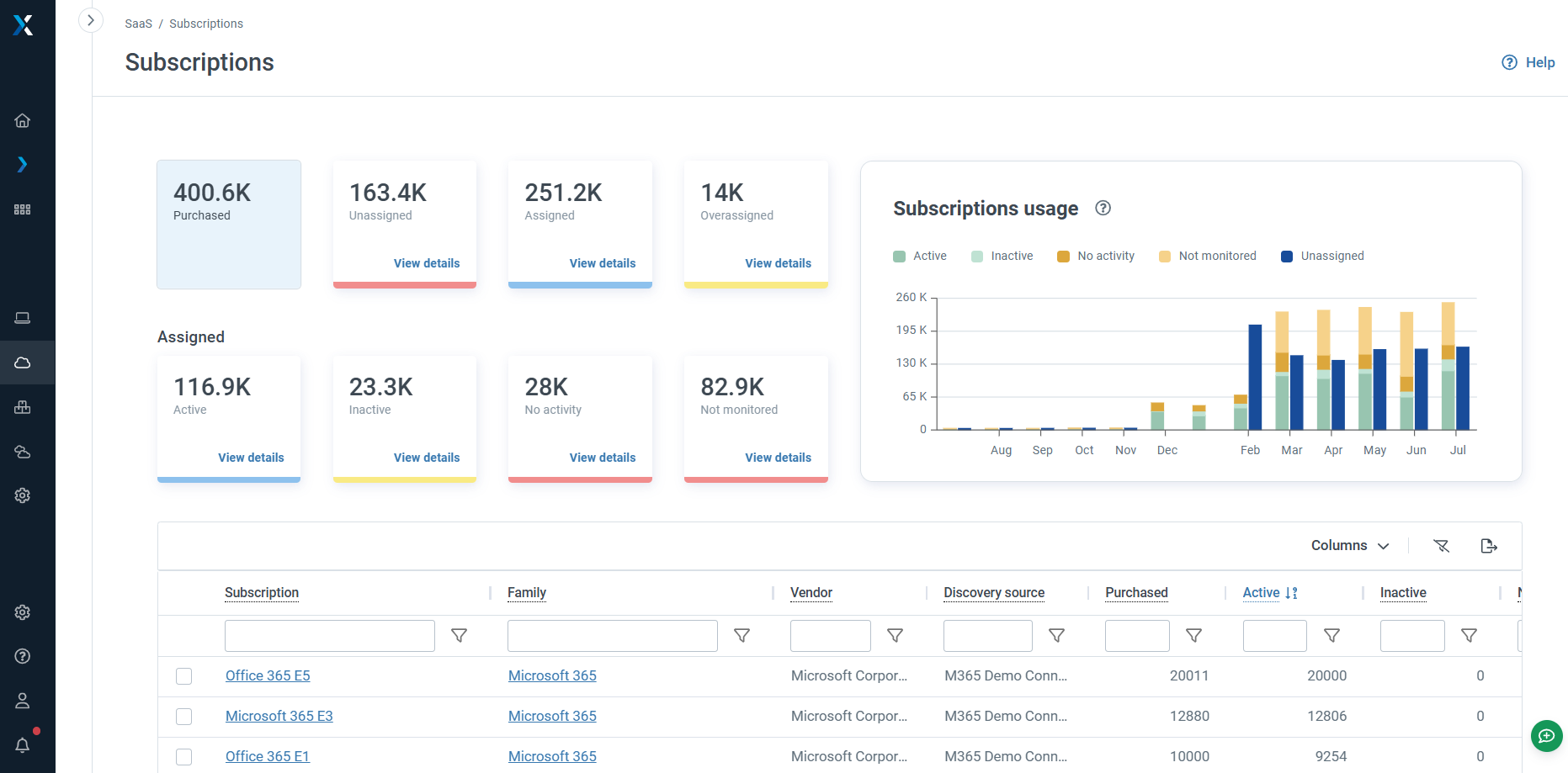Viewport: 1568px width, 773px height.
Task: Sort by the Active column header
Action: 1261,593
